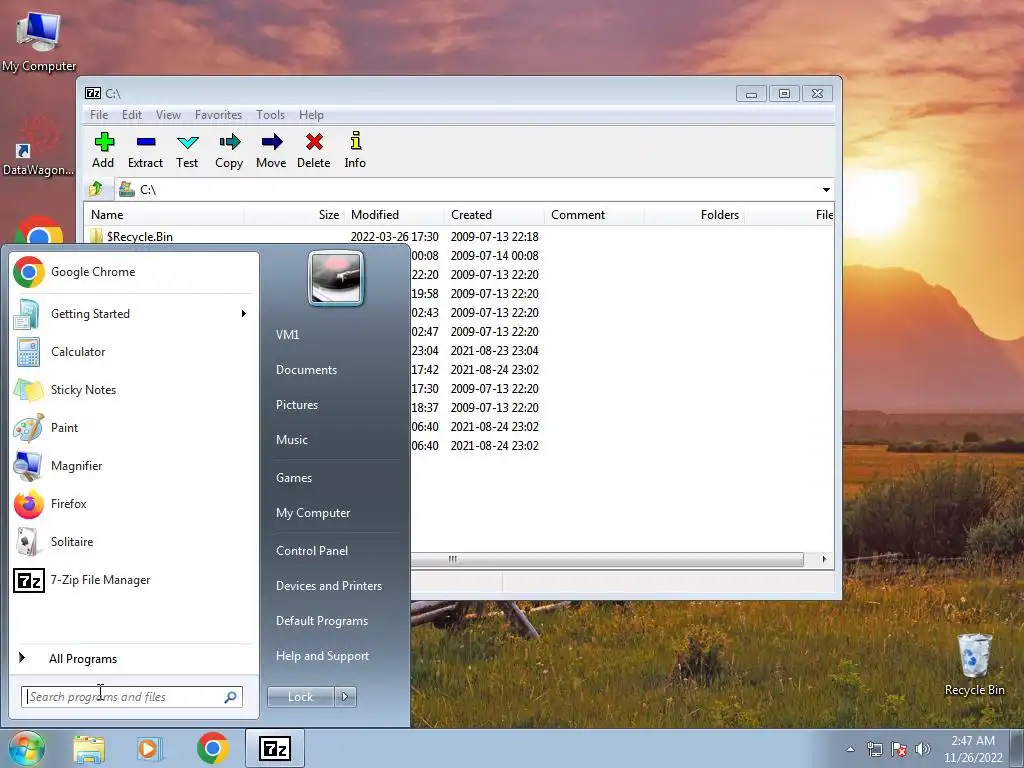1024x768 pixels.
Task: Run Test from the 7-Zip toolbar
Action: click(187, 151)
